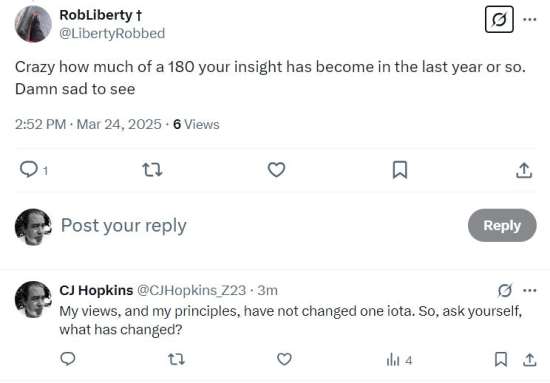Open the more options menu on RobLiberty's post
550x383 pixels.
coord(530,19)
